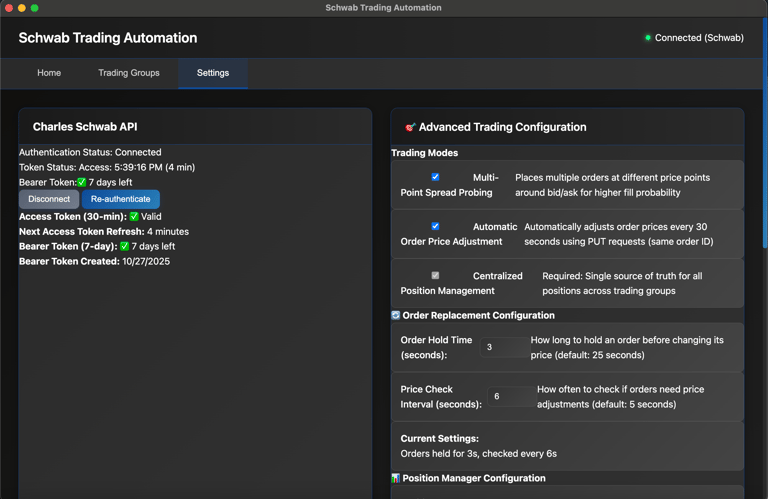Select the Settings tab
The height and width of the screenshot is (499, 768).
pos(213,73)
